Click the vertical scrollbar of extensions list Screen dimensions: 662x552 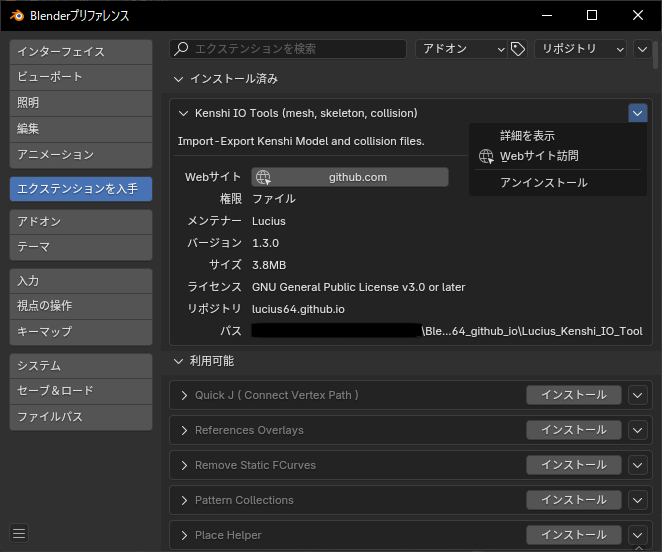point(656,55)
